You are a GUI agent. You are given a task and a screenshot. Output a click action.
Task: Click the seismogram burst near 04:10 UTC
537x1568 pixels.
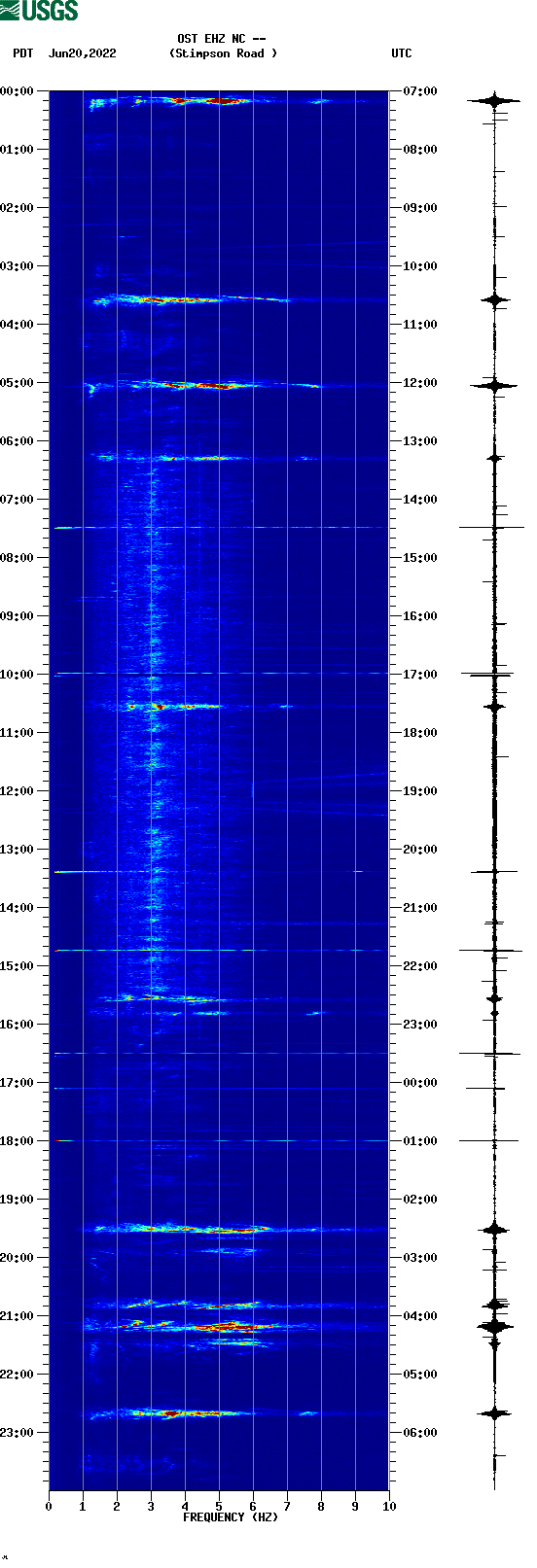pyautogui.click(x=494, y=1326)
